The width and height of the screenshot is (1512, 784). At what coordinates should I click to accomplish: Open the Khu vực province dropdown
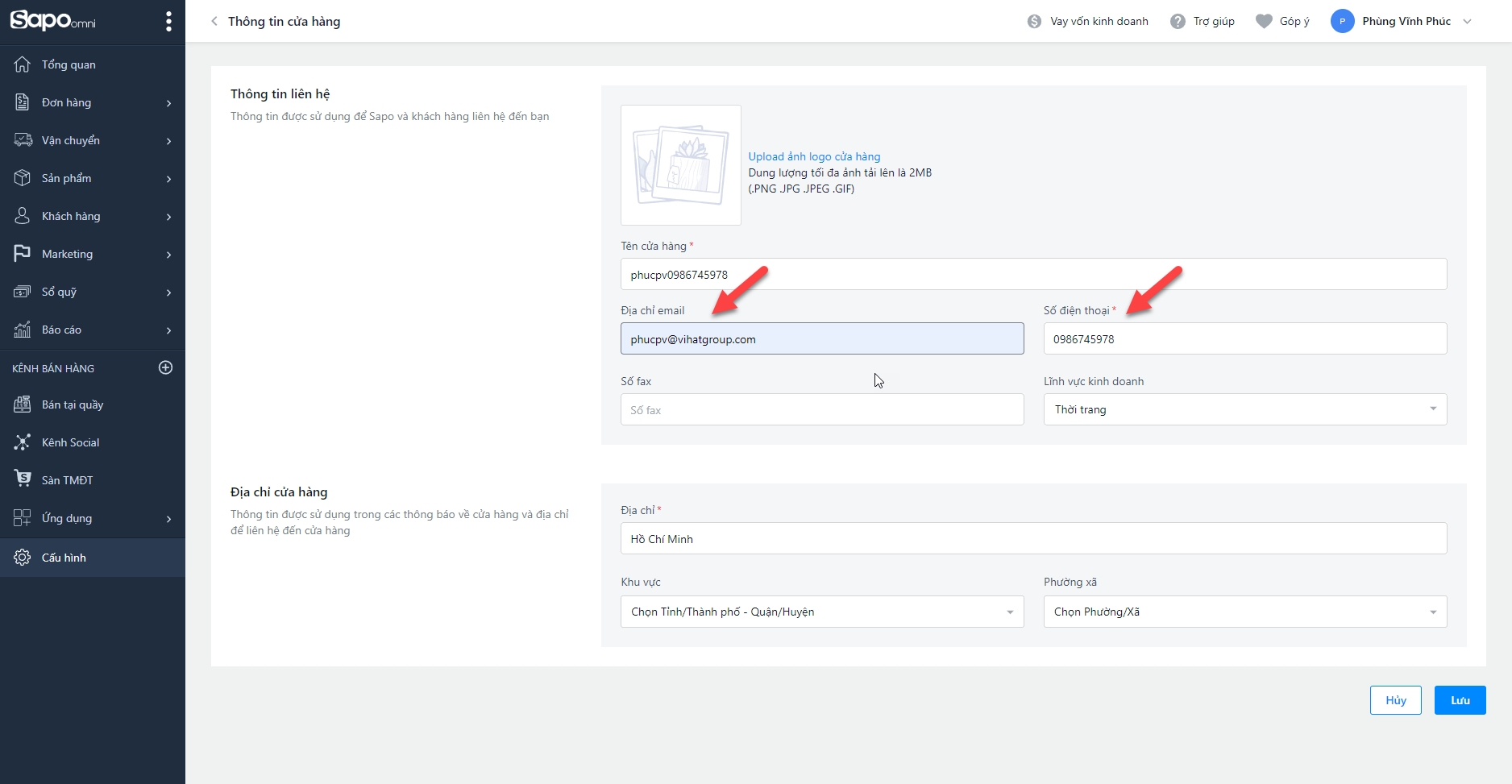point(821,612)
